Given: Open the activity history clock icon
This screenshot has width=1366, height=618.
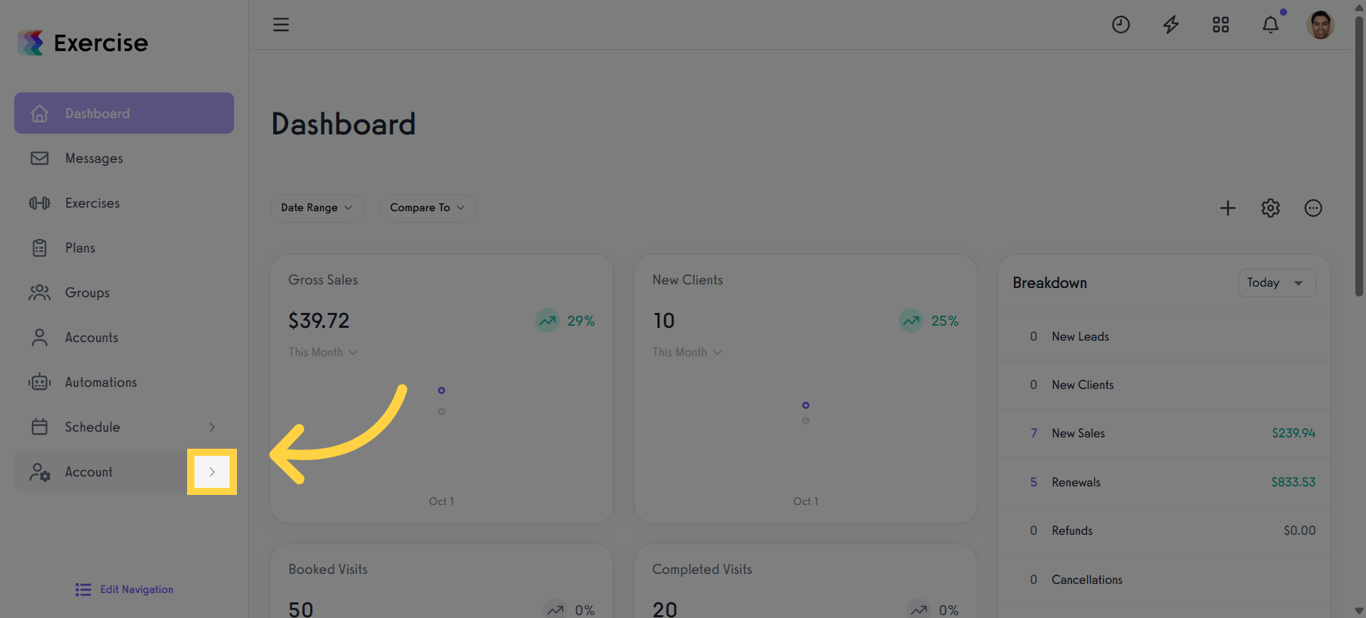Looking at the screenshot, I should click(x=1120, y=24).
